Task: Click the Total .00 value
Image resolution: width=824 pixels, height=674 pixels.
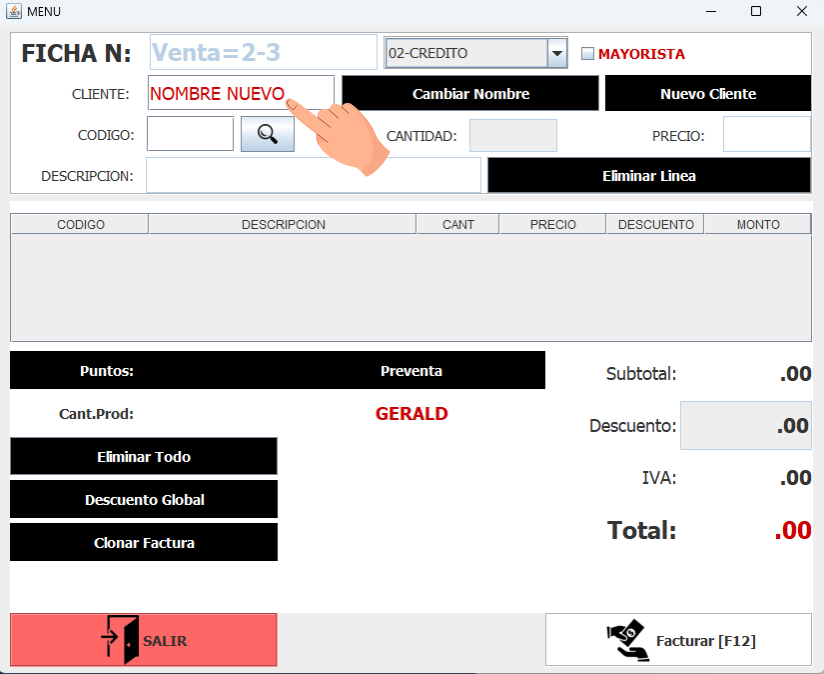Action: [793, 531]
